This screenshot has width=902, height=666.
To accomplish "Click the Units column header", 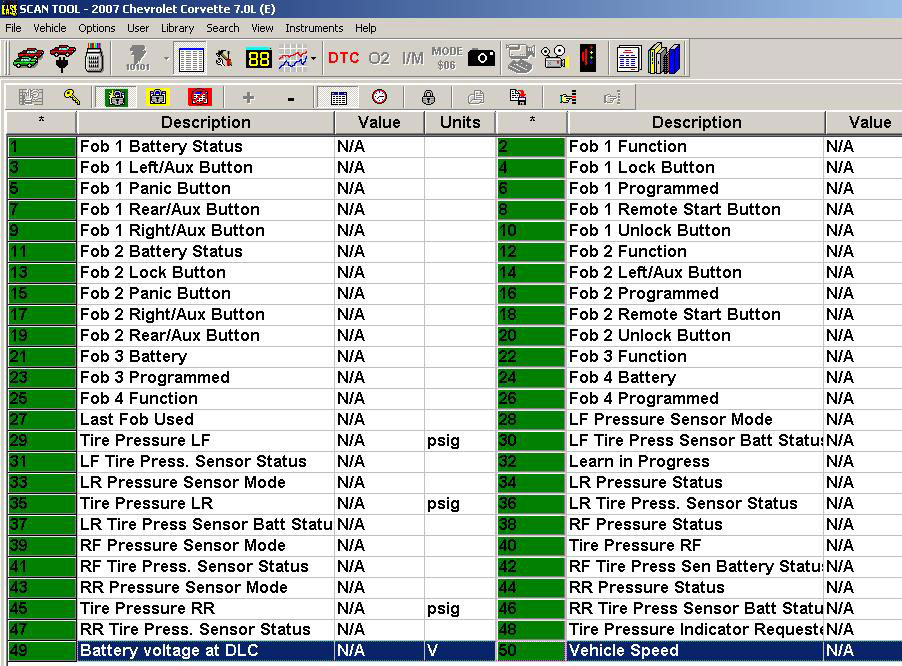I will pos(460,122).
